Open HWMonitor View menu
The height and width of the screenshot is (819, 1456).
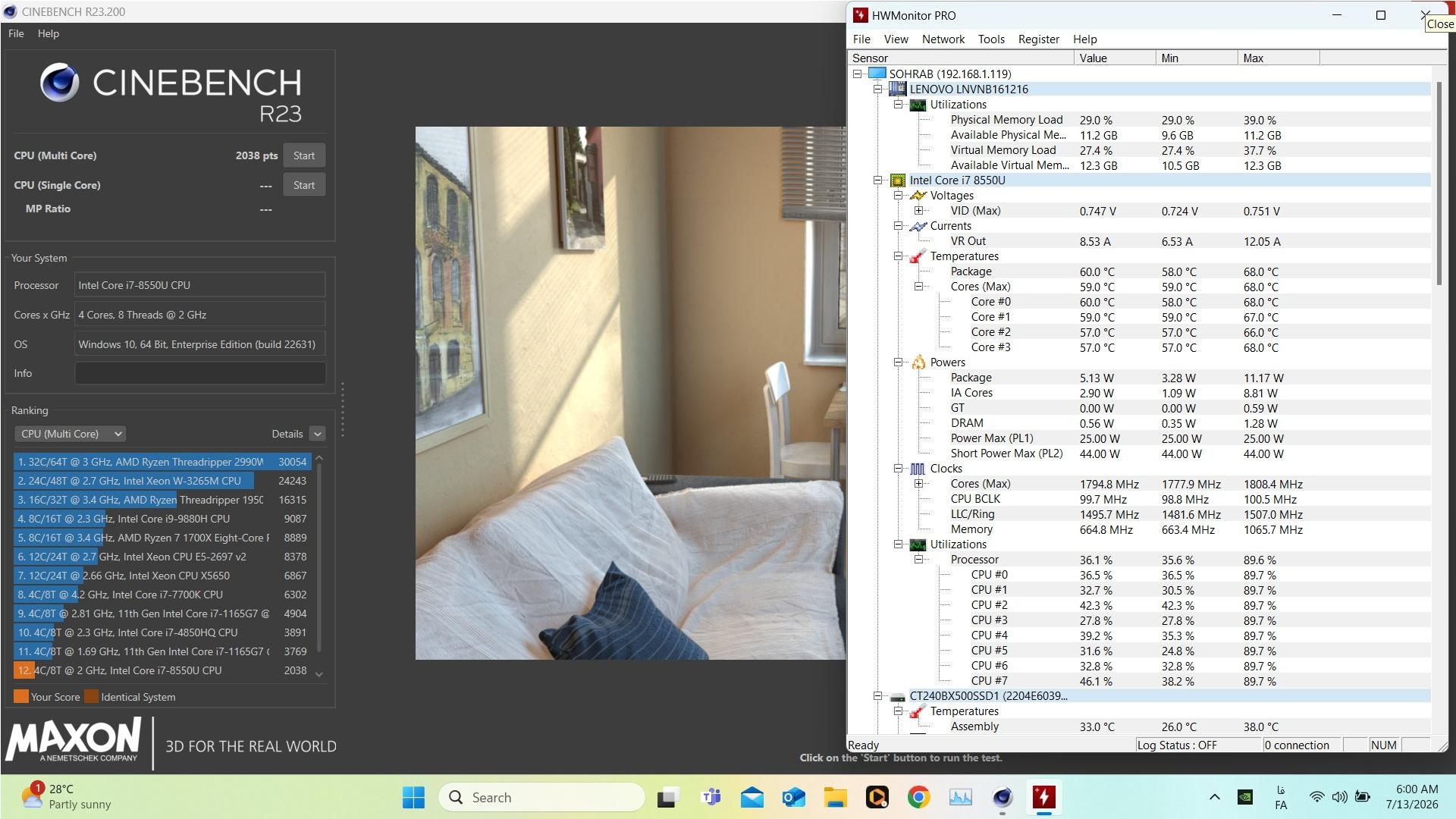click(896, 39)
